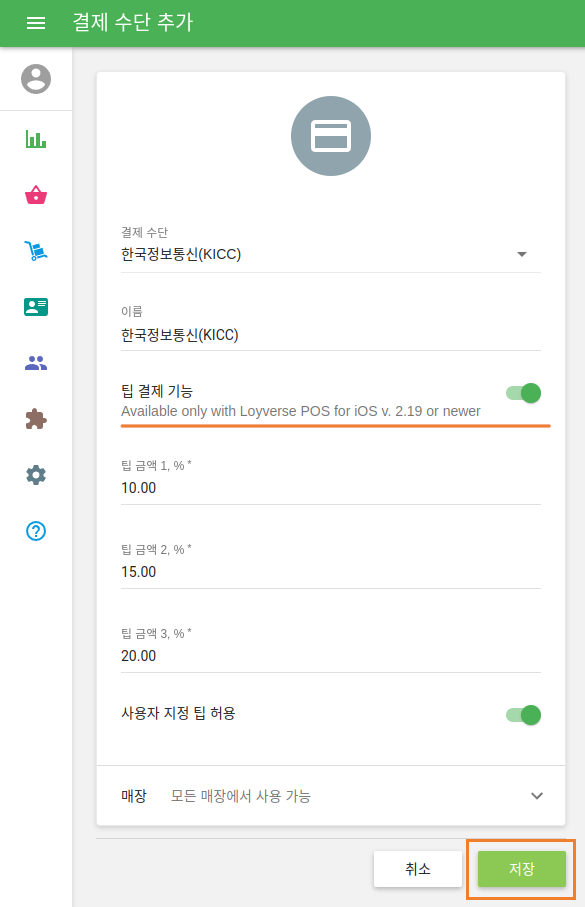Click the credit card payment avatar icon
The height and width of the screenshot is (907, 585).
click(330, 135)
